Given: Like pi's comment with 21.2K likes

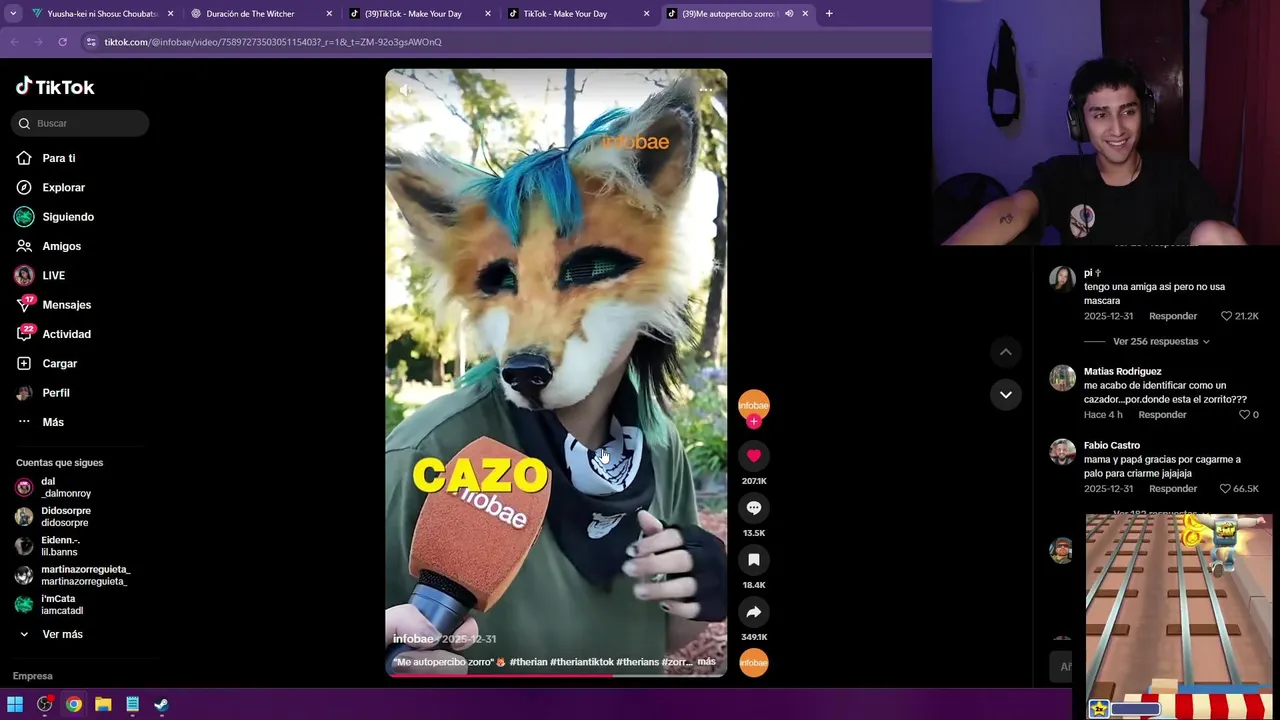Looking at the screenshot, I should pos(1227,316).
